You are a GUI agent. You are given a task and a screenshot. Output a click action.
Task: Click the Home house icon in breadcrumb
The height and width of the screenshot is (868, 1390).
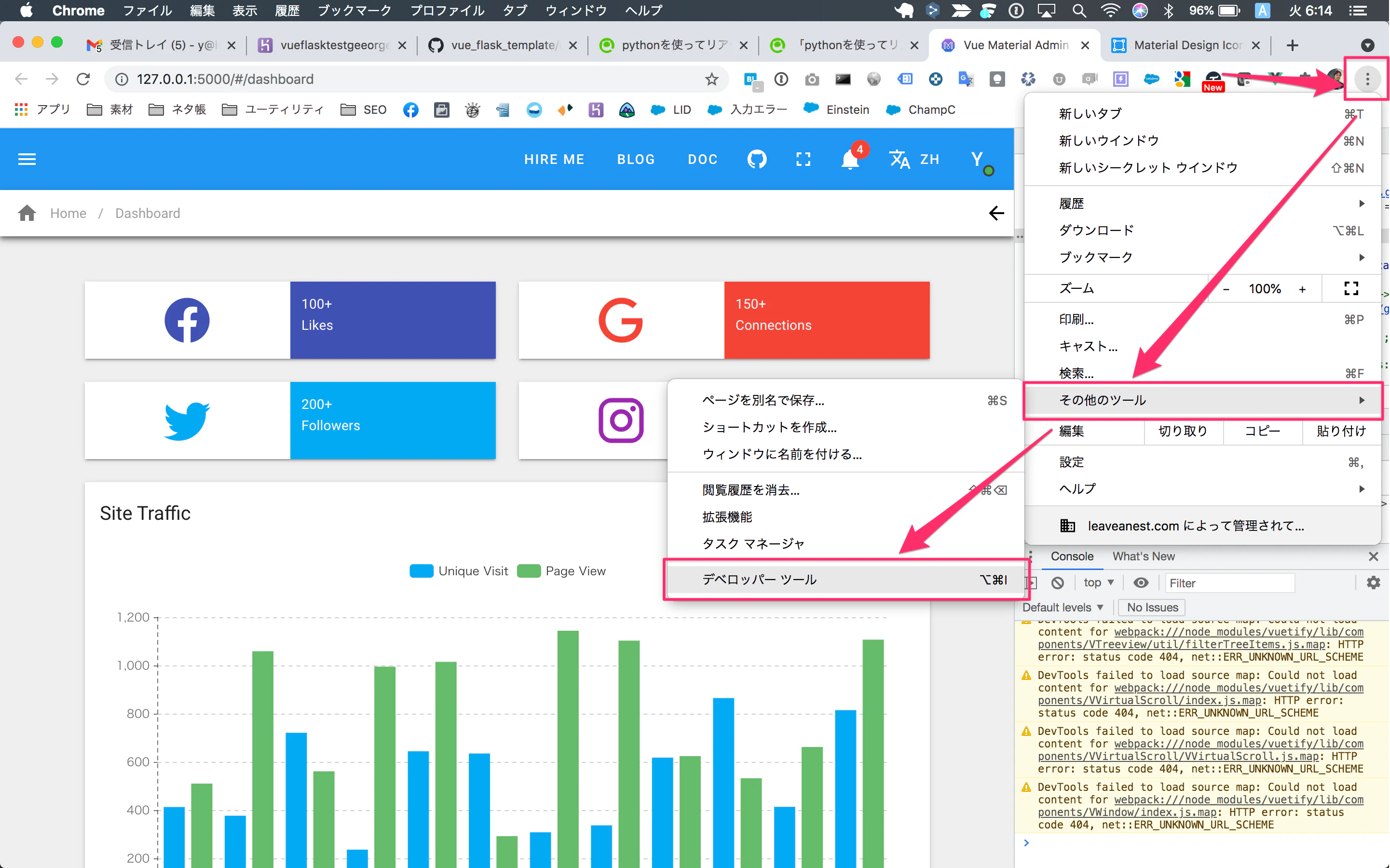[x=27, y=213]
